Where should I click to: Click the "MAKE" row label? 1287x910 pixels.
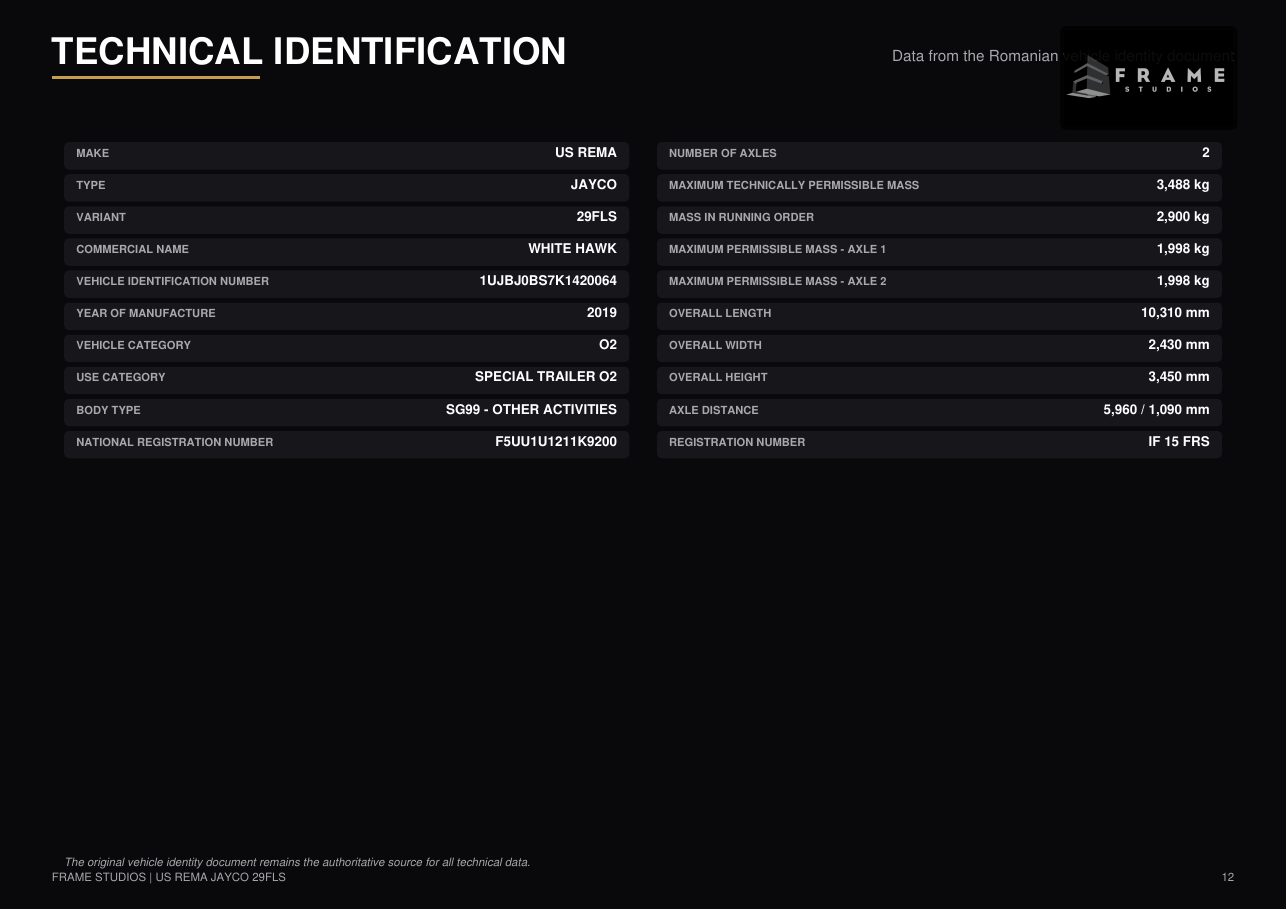pos(93,153)
